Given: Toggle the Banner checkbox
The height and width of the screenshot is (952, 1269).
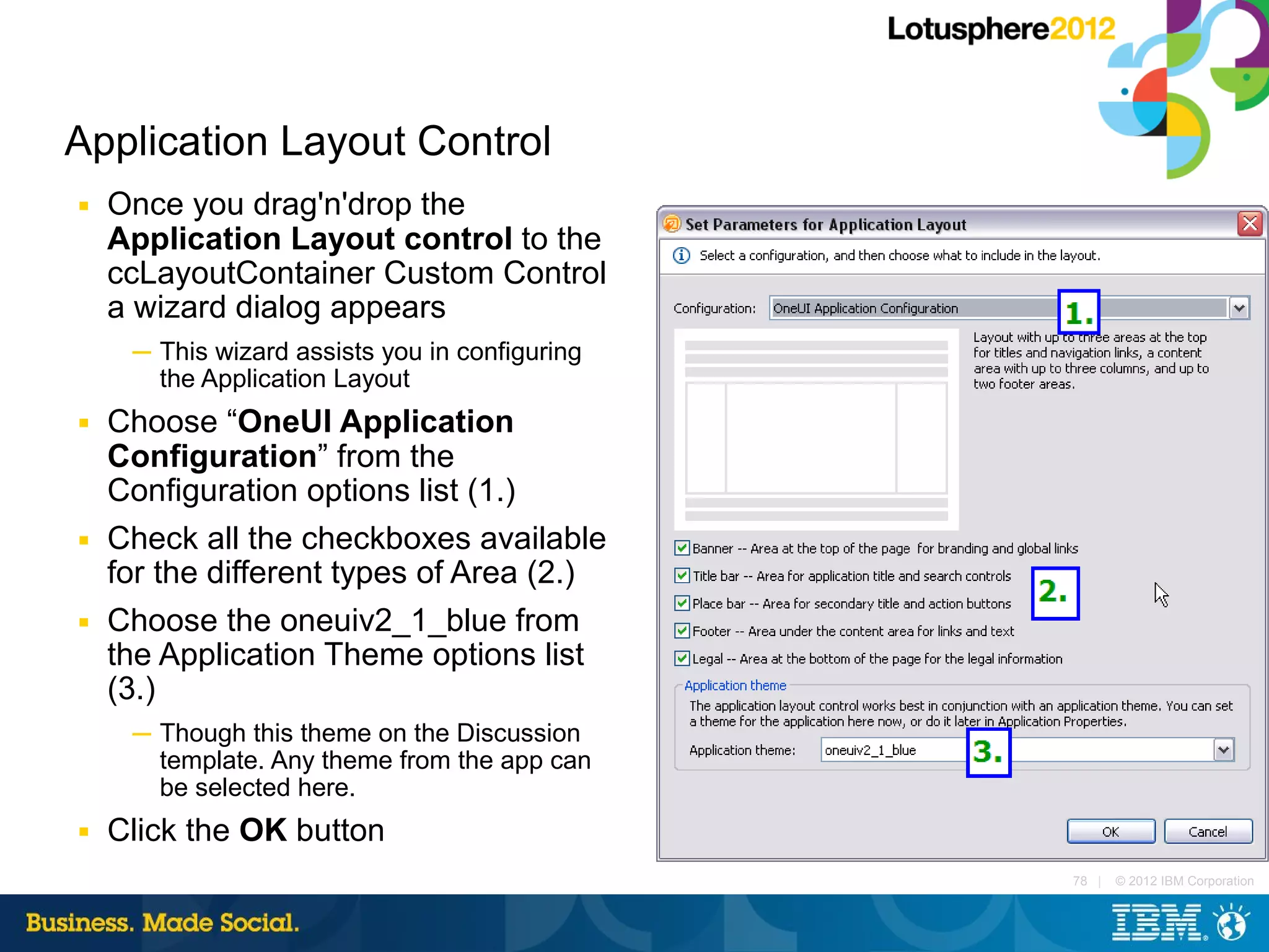Looking at the screenshot, I should point(682,548).
